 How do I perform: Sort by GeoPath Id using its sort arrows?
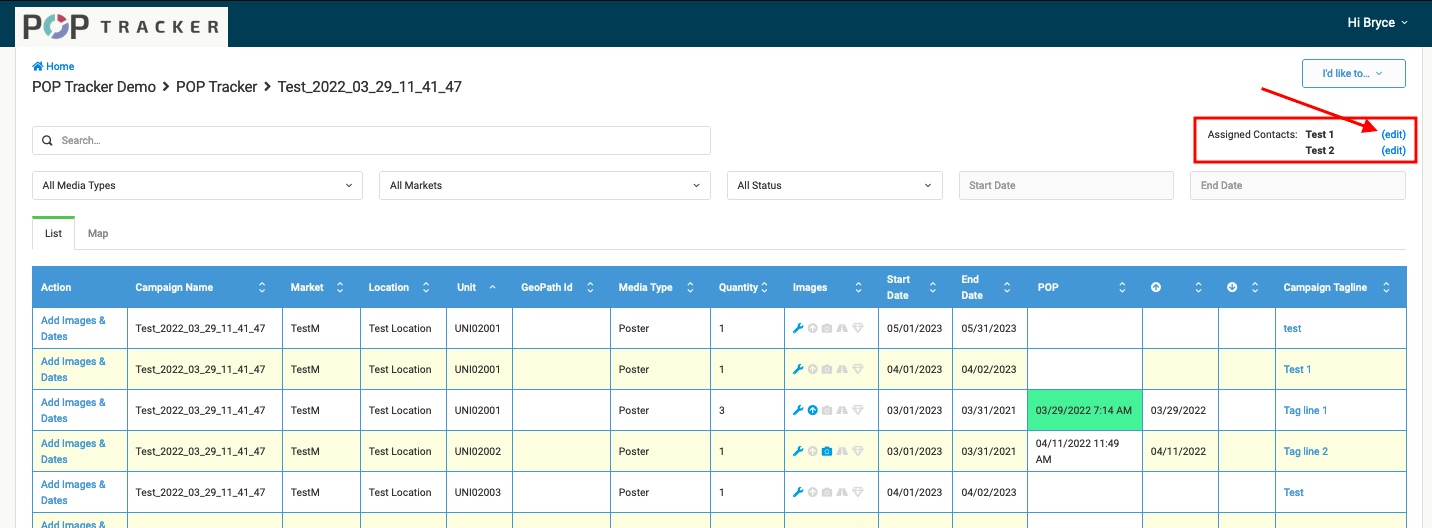[590, 287]
